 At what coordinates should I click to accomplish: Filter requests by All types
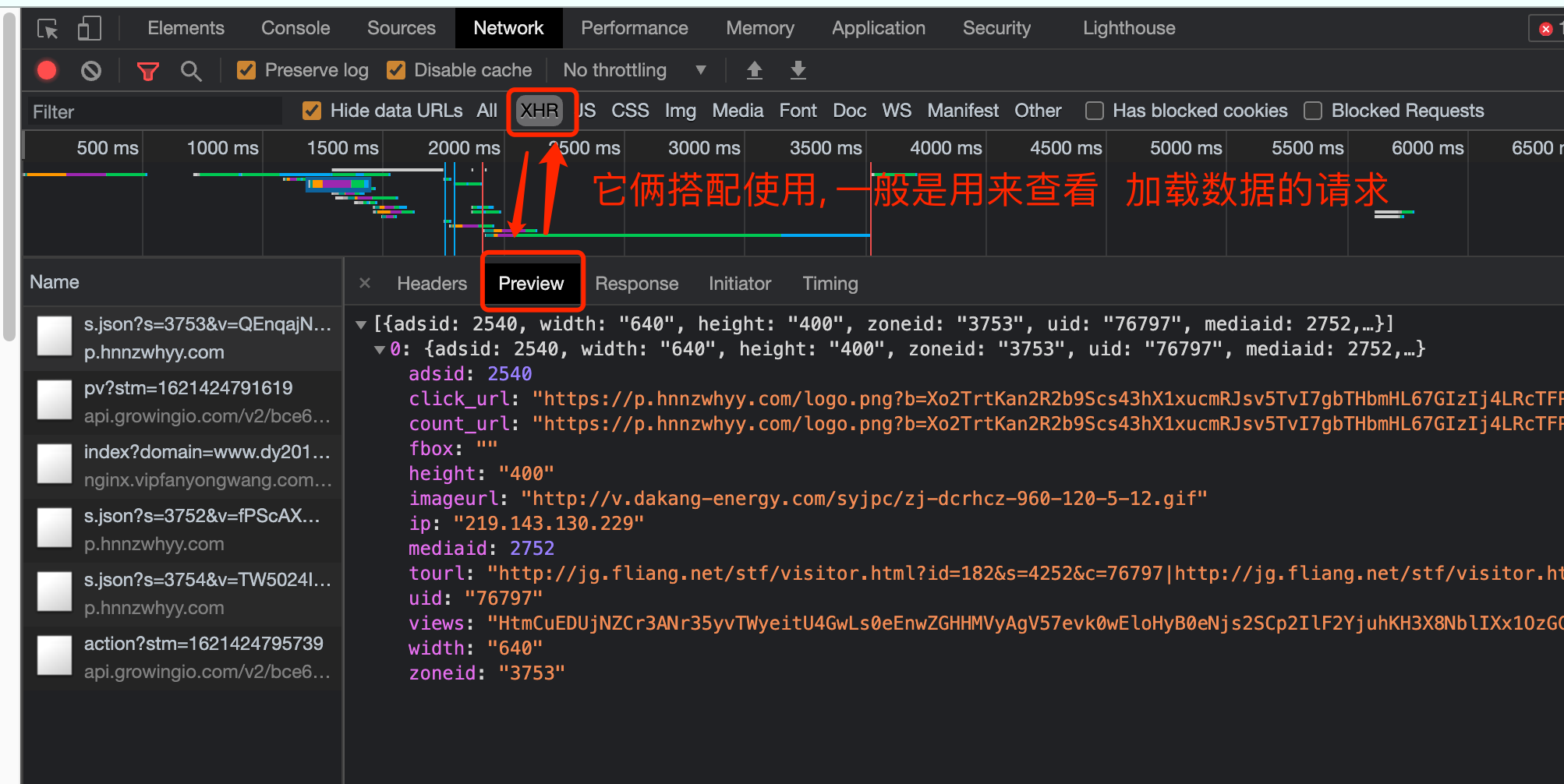[487, 111]
